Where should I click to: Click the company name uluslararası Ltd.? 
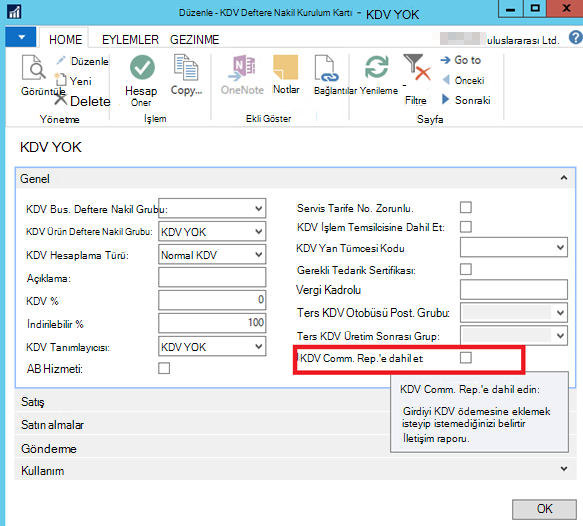pyautogui.click(x=522, y=40)
